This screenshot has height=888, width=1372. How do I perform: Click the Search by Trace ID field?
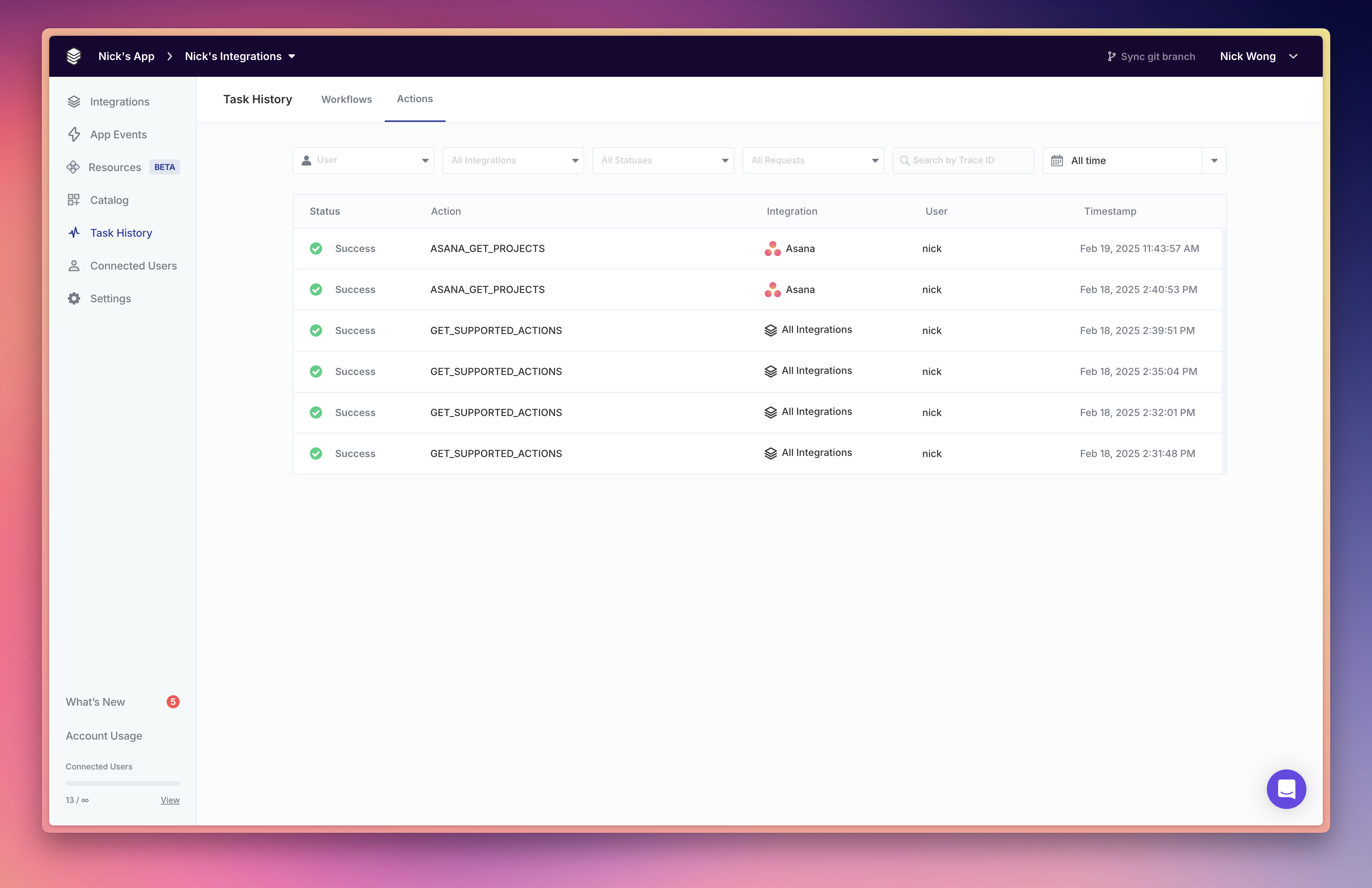point(963,160)
